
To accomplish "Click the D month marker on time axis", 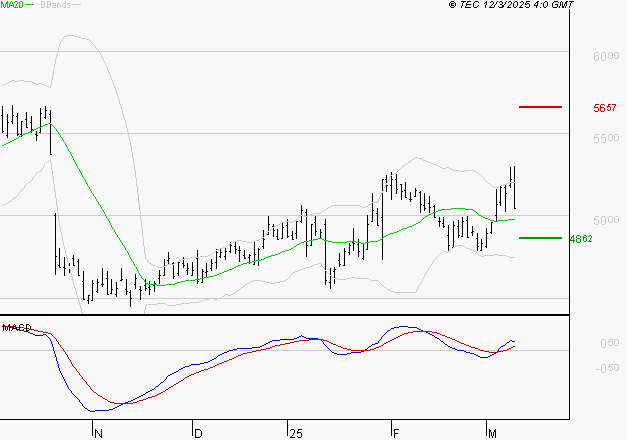I will point(198,433).
